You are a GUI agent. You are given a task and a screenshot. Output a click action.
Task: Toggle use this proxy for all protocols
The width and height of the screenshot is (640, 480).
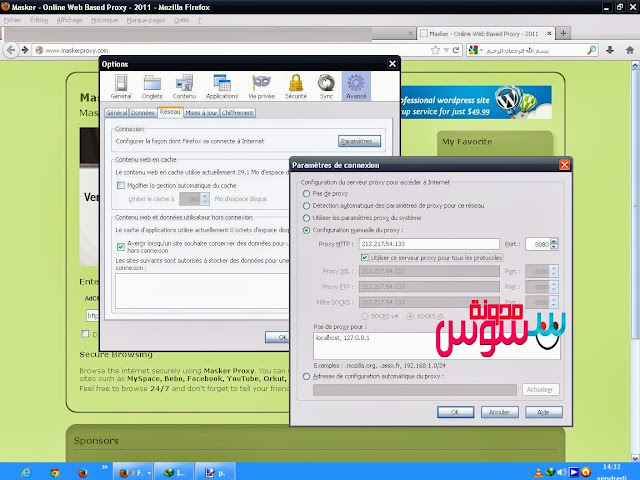[x=365, y=258]
